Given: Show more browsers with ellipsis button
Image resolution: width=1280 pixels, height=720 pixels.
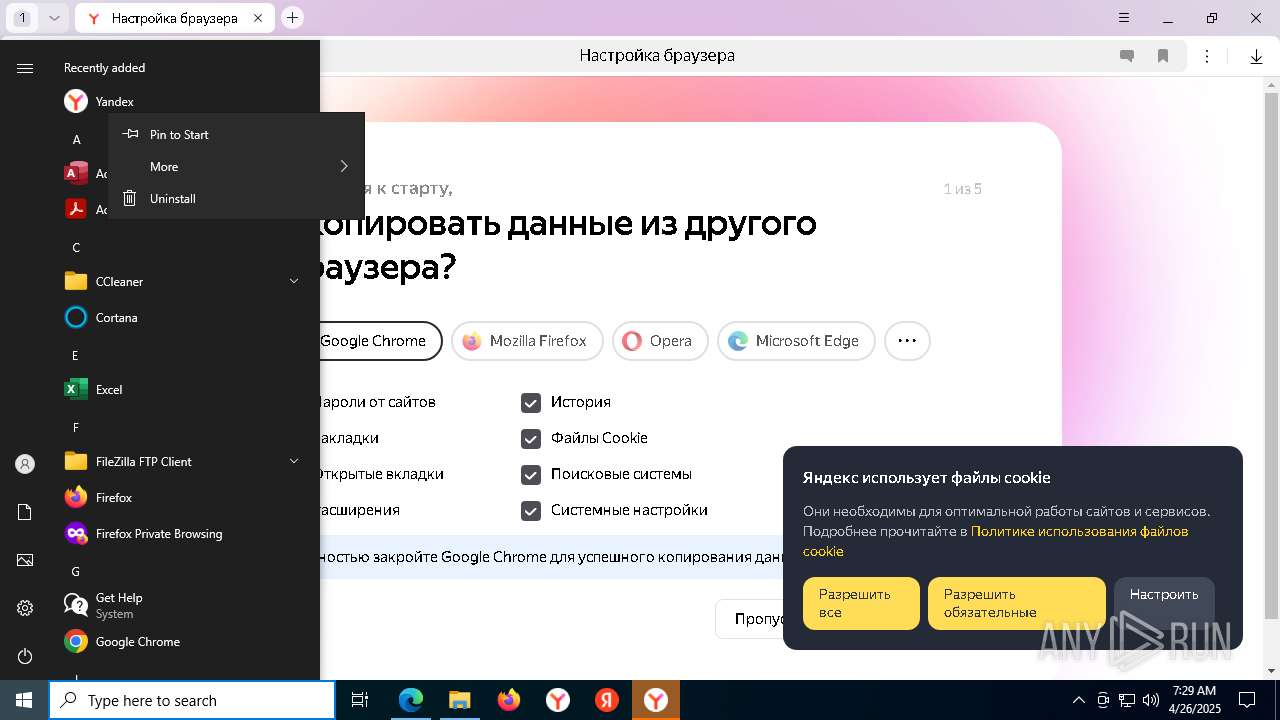Looking at the screenshot, I should click(x=907, y=341).
